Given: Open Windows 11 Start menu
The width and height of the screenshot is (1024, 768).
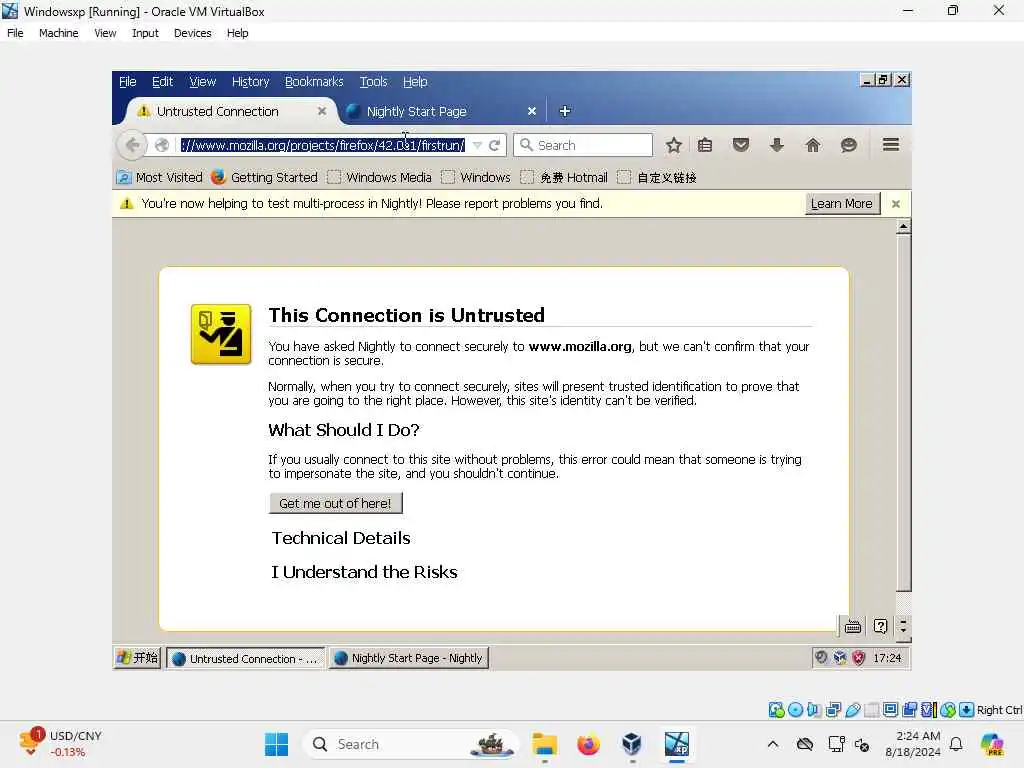Looking at the screenshot, I should [x=276, y=744].
